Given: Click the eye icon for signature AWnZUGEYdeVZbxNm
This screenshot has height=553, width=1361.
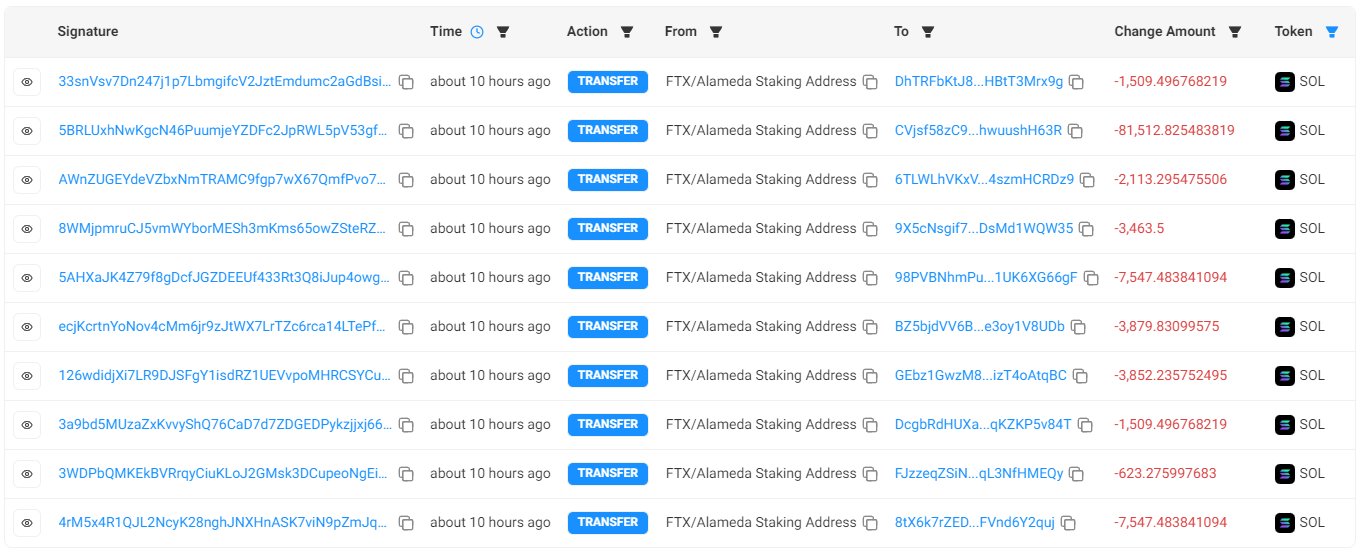Looking at the screenshot, I should coord(27,180).
